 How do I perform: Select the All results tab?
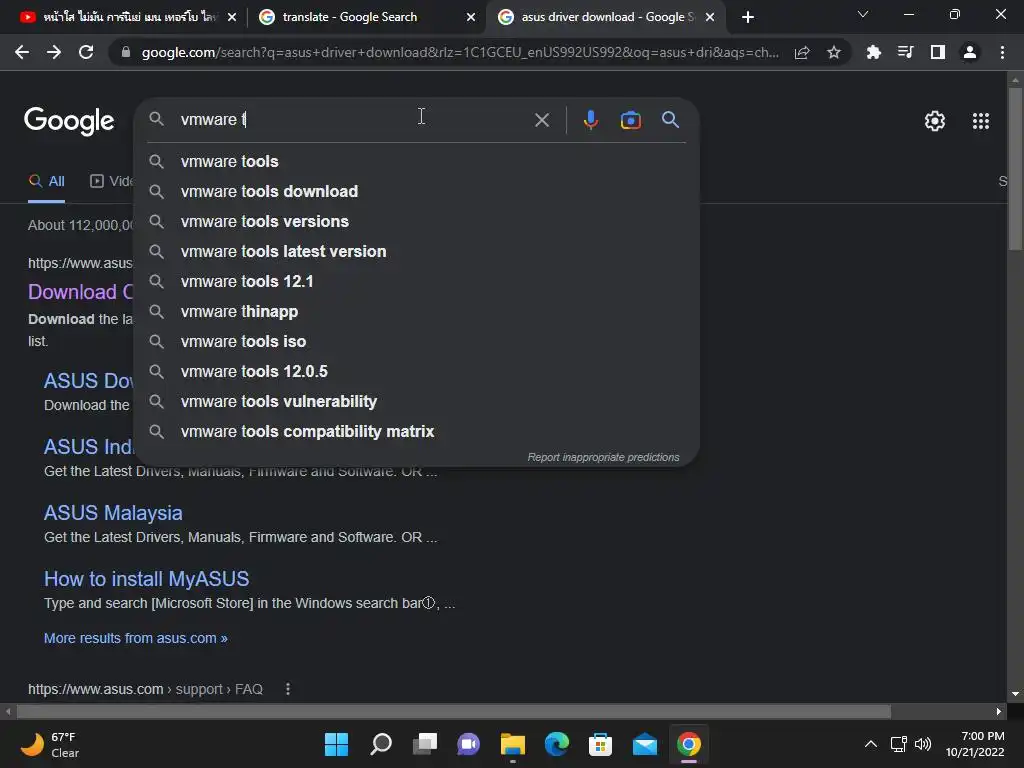46,182
